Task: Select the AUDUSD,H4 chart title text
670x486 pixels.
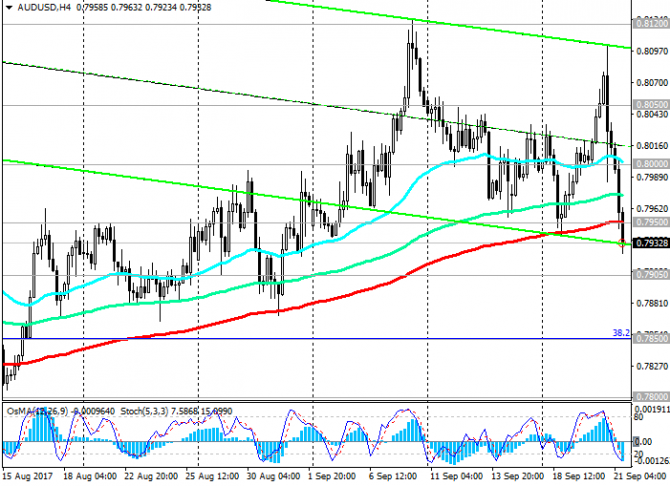Action: pyautogui.click(x=44, y=7)
